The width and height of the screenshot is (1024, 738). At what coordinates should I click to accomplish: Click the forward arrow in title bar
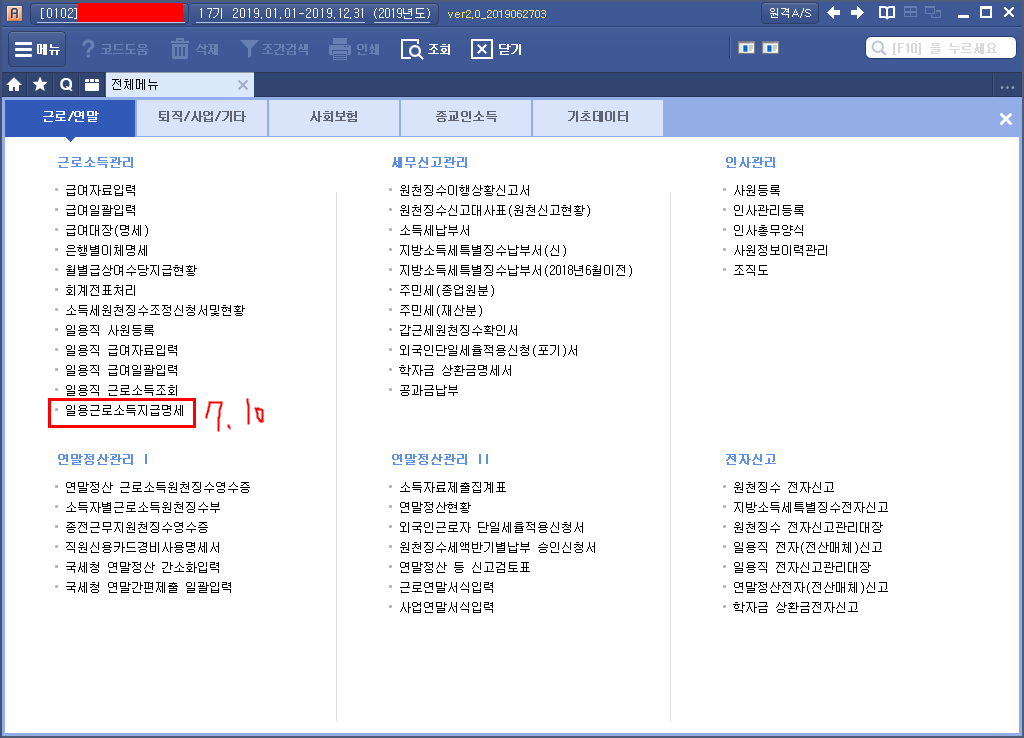(857, 12)
